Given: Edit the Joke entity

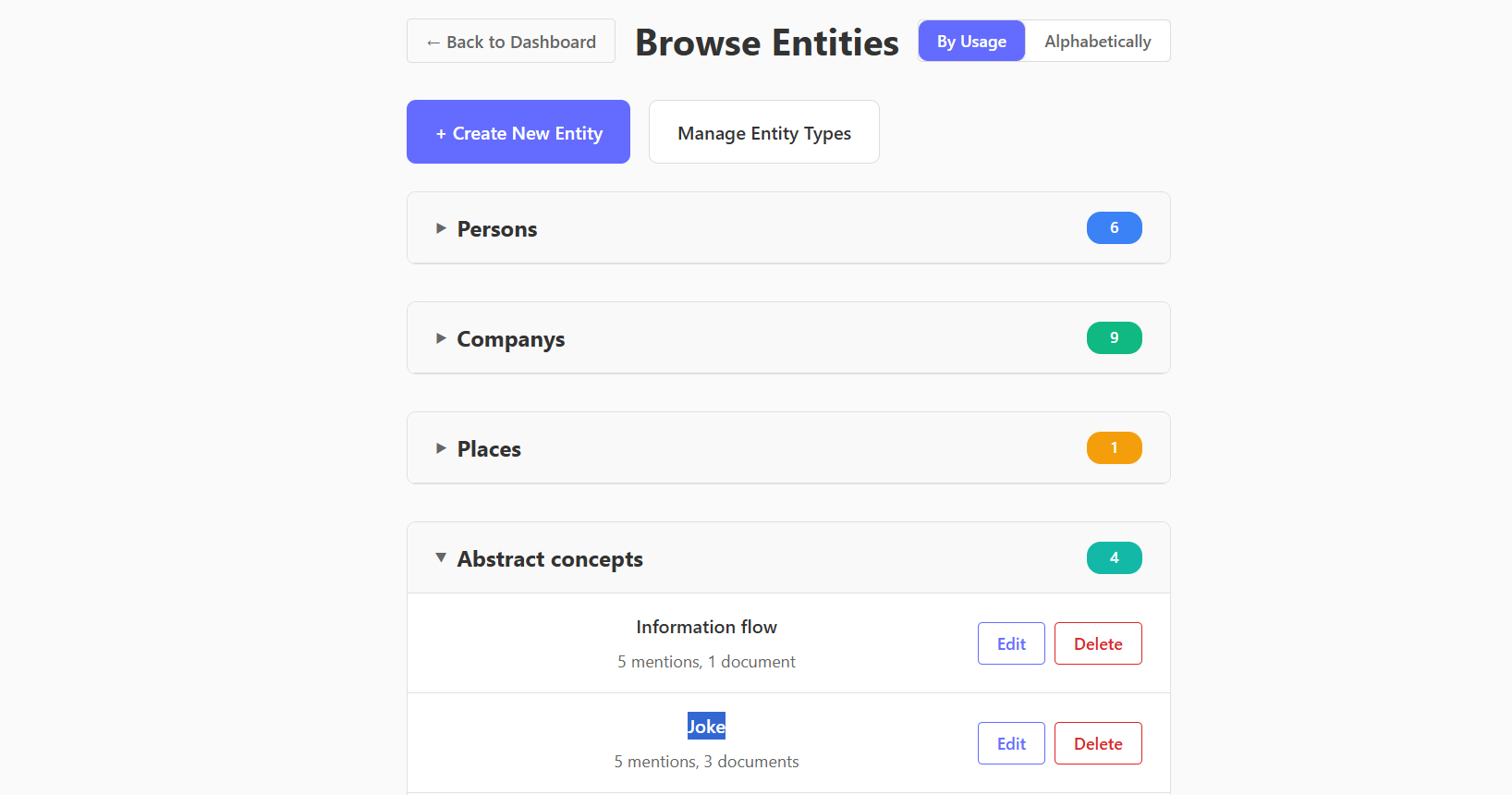Looking at the screenshot, I should click(1011, 743).
